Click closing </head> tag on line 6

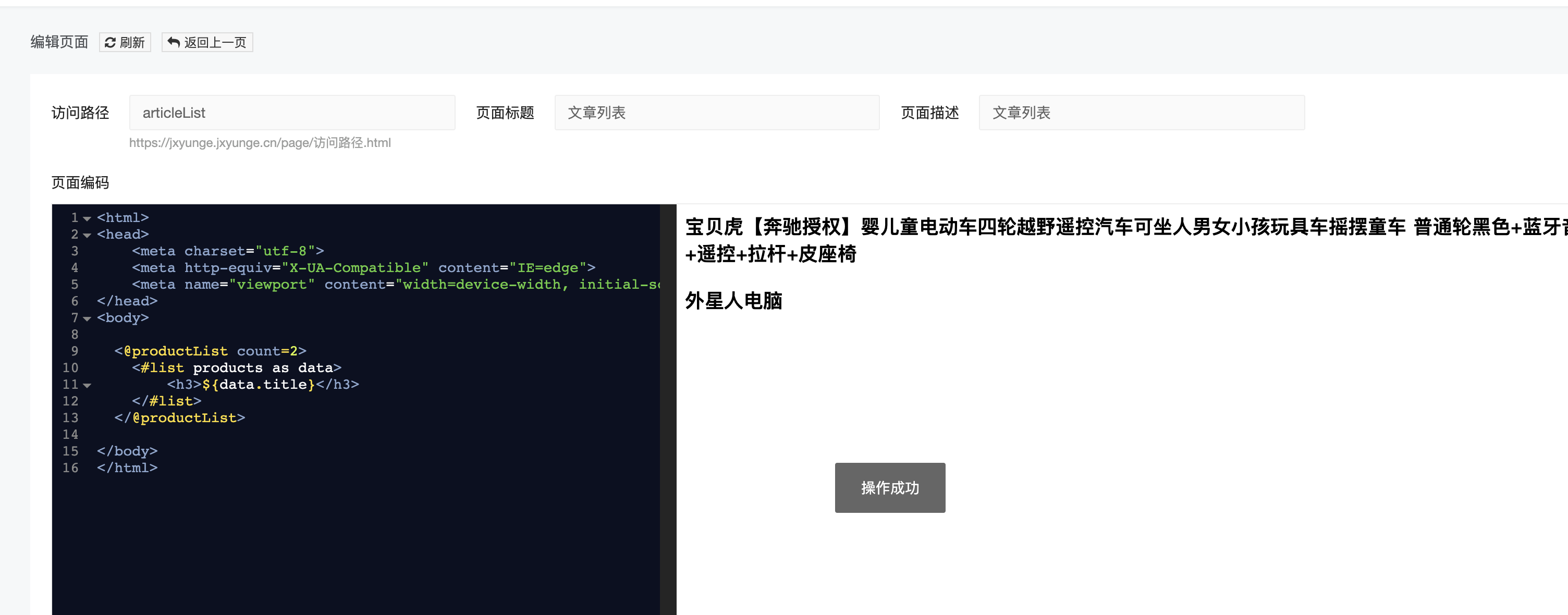coord(127,301)
